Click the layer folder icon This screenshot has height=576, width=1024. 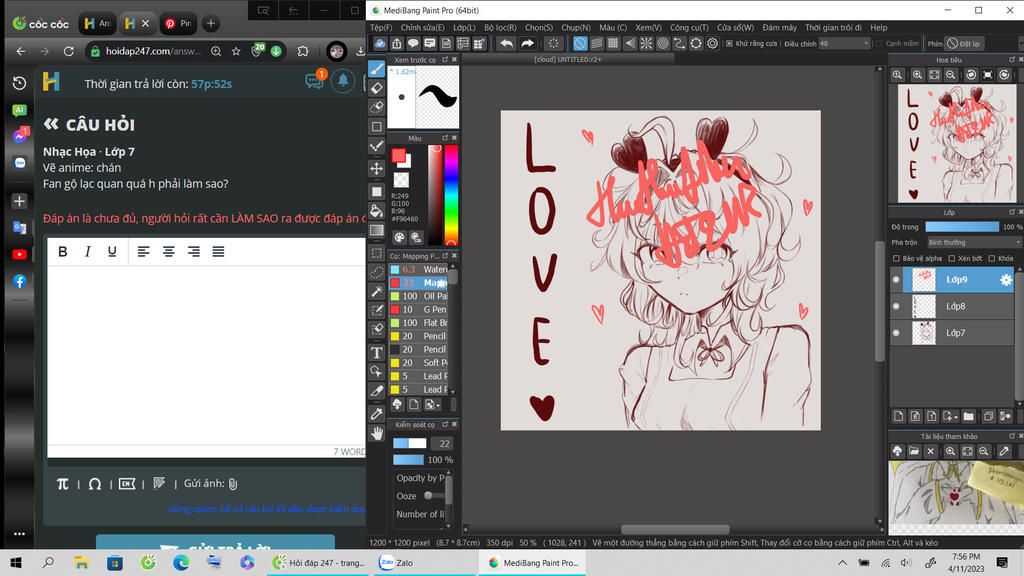[x=968, y=416]
